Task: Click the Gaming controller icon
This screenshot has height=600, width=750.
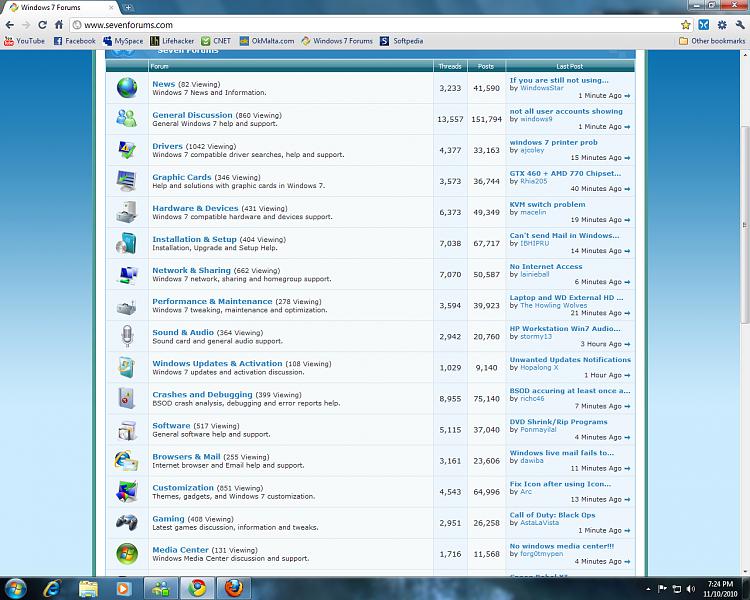Action: pos(127,522)
